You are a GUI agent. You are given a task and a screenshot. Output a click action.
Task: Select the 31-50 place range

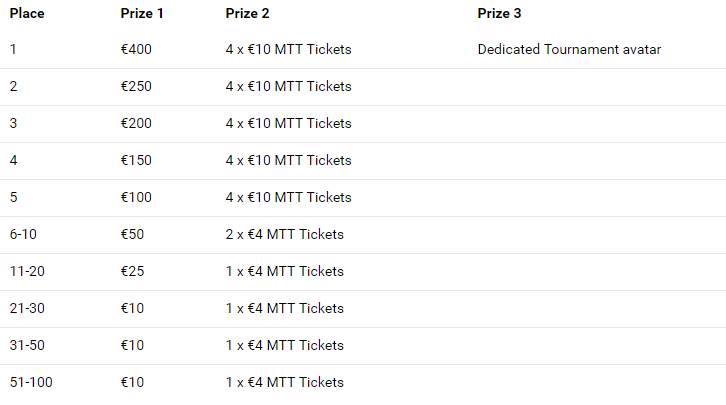(27, 346)
